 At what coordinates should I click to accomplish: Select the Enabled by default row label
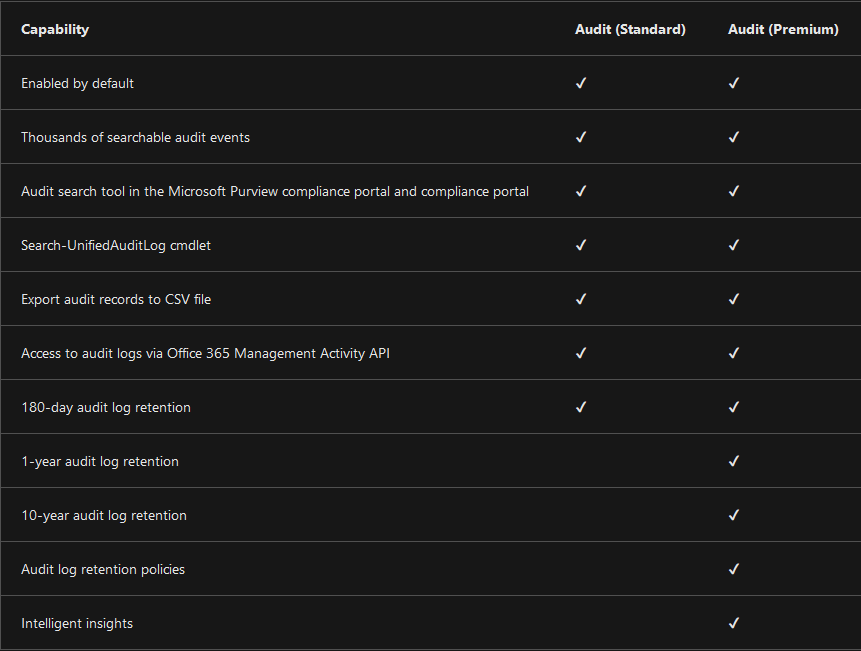point(78,83)
